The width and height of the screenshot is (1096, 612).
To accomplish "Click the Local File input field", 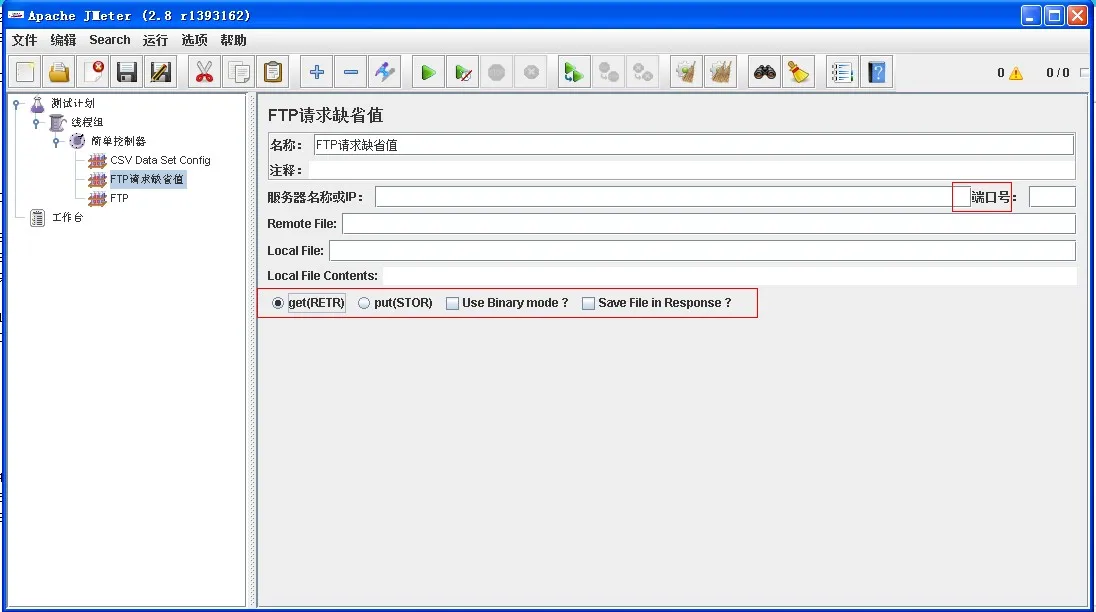I will pos(702,251).
